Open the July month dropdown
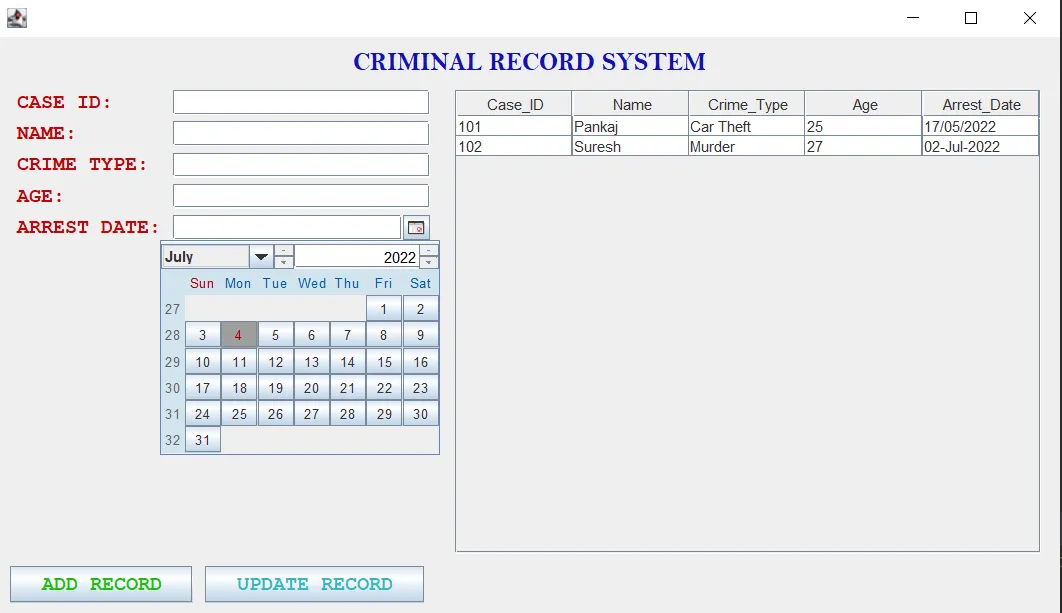Viewport: 1062px width, 613px height. (x=261, y=256)
